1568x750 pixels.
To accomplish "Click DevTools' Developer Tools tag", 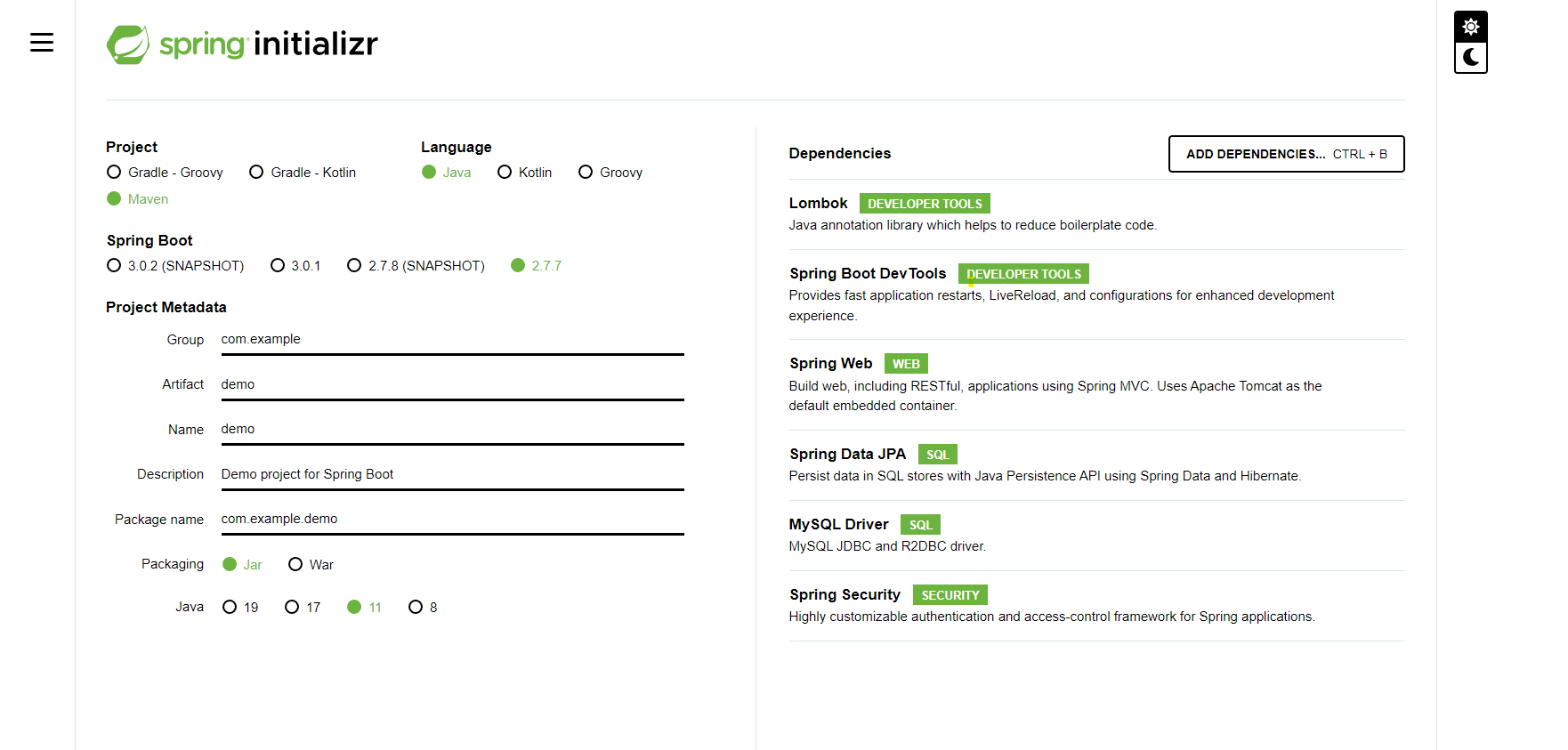I will point(1023,274).
